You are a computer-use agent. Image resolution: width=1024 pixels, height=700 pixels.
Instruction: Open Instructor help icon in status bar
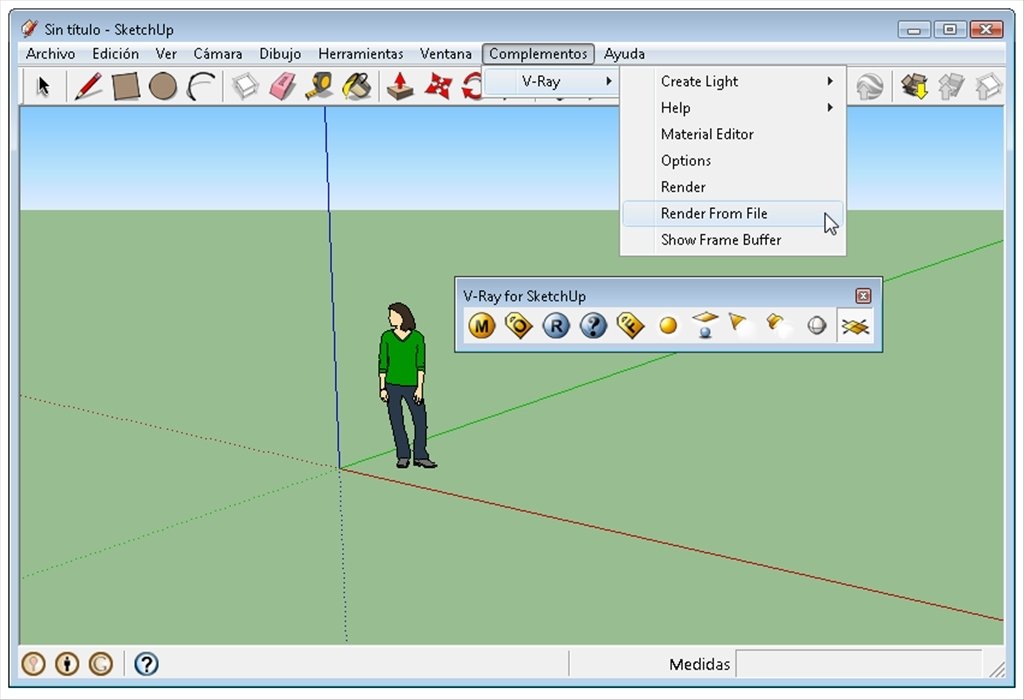146,664
